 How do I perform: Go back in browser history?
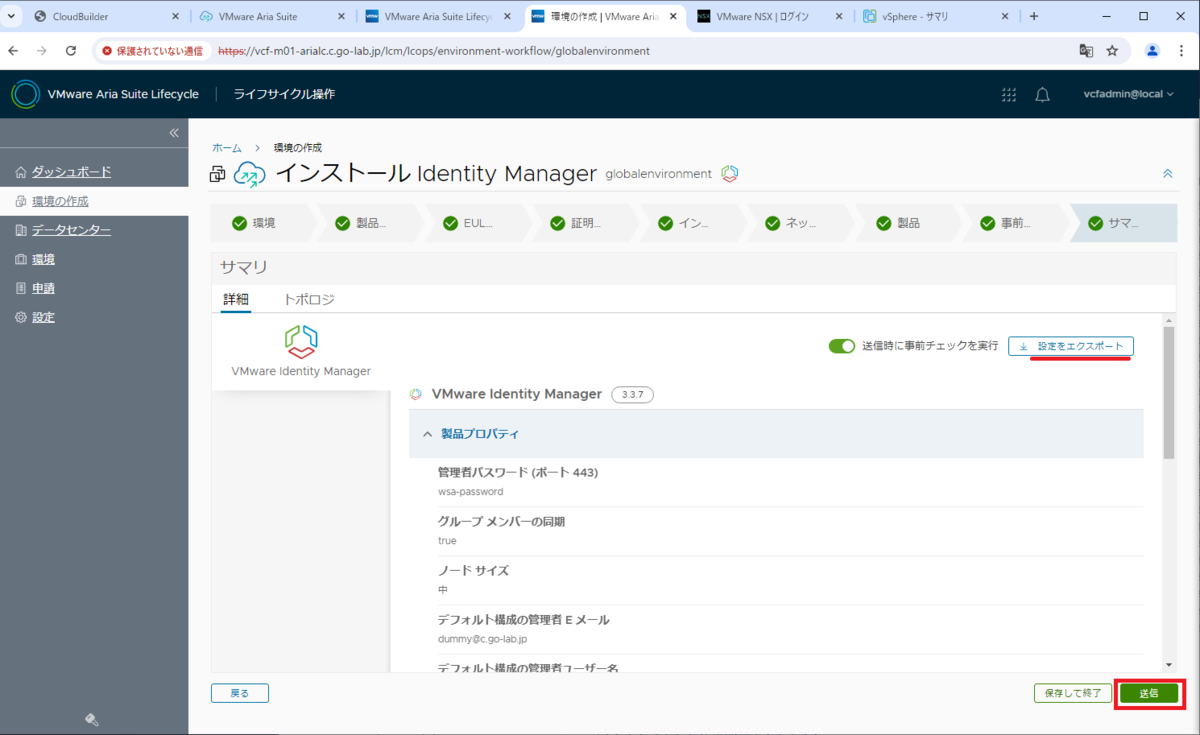(x=13, y=50)
